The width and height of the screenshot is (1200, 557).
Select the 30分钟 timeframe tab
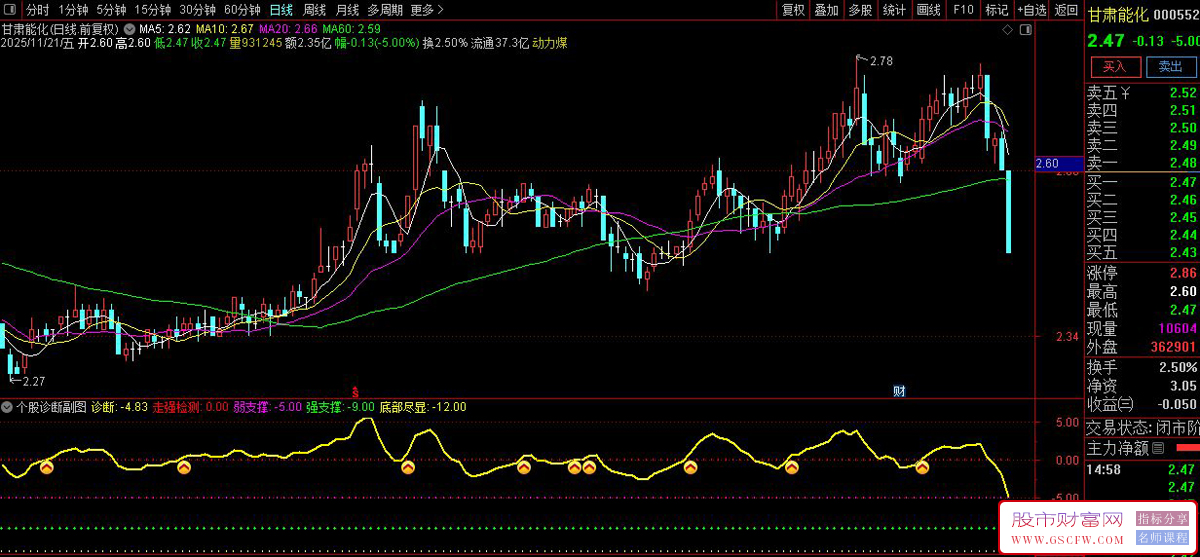197,10
